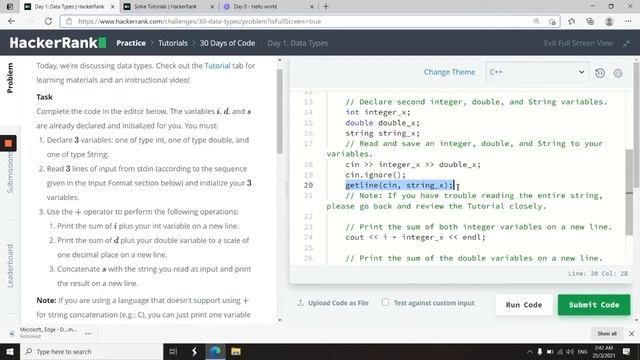Open File Explorer from taskbar

click(x=236, y=351)
